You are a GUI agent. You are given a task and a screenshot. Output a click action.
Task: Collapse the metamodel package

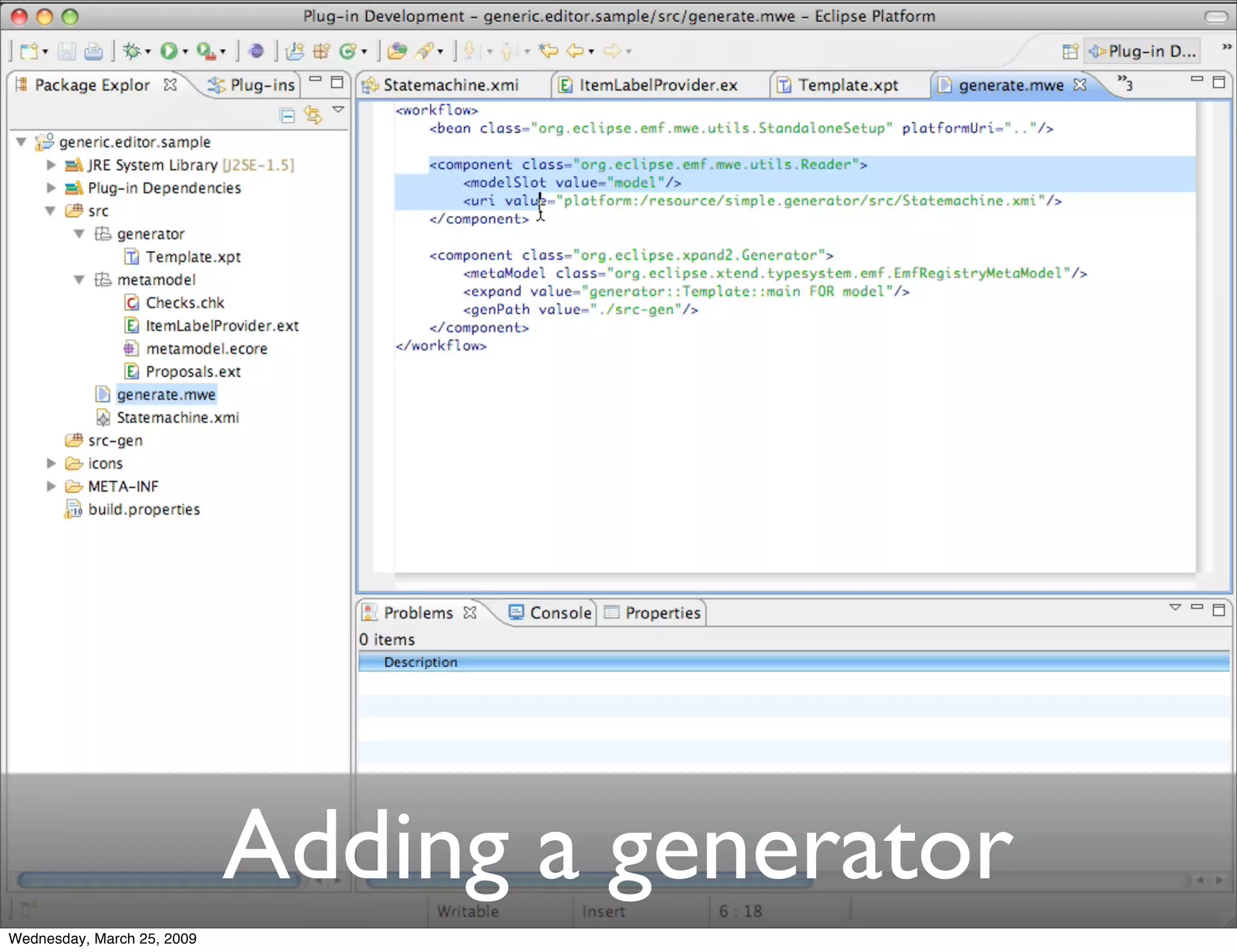79,280
